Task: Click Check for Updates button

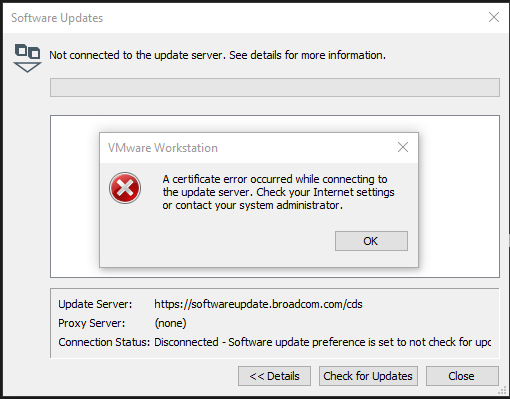Action: tap(368, 376)
